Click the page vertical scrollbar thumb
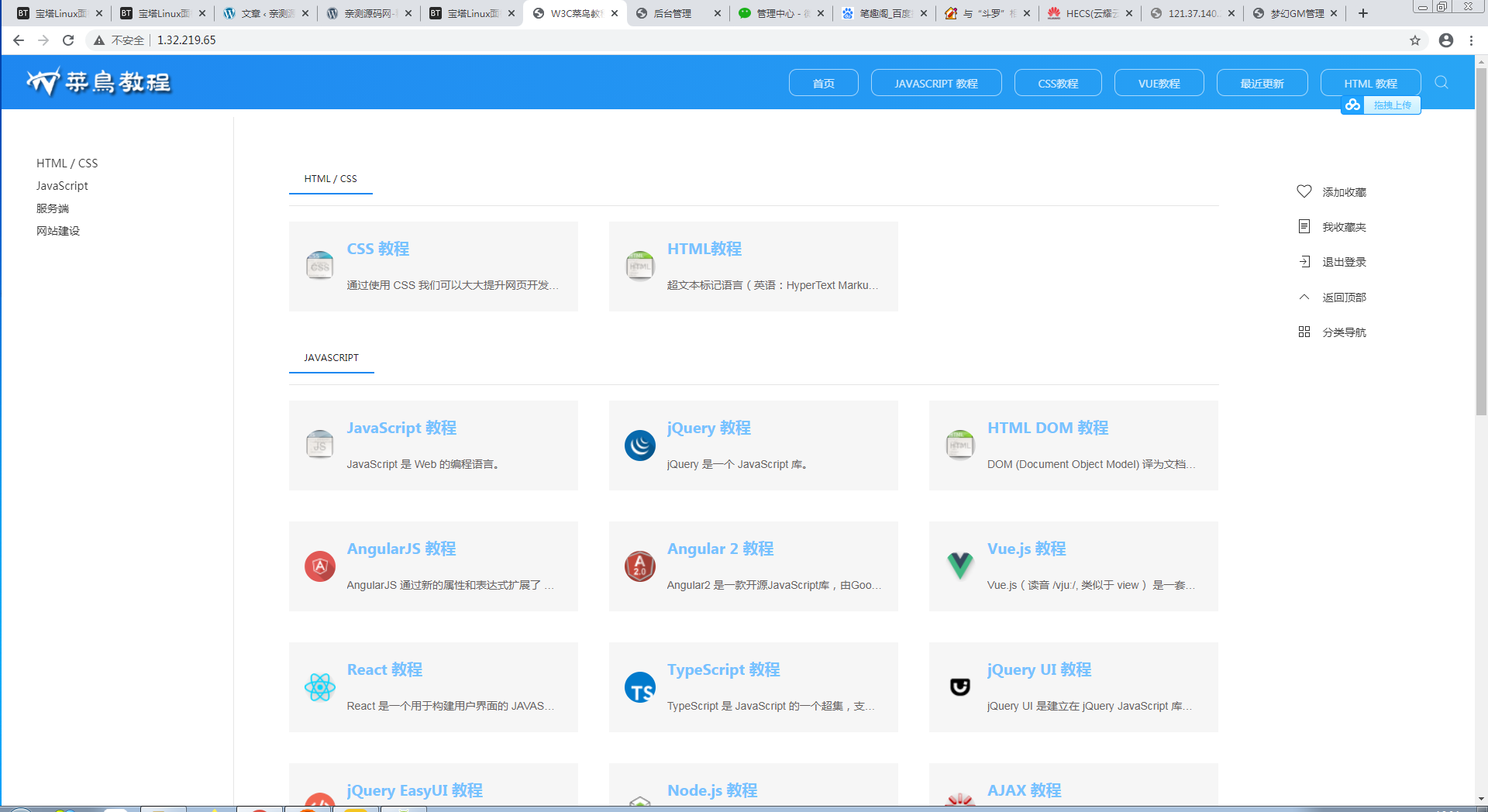Screen dimensions: 1488x812 click(x=1481, y=240)
